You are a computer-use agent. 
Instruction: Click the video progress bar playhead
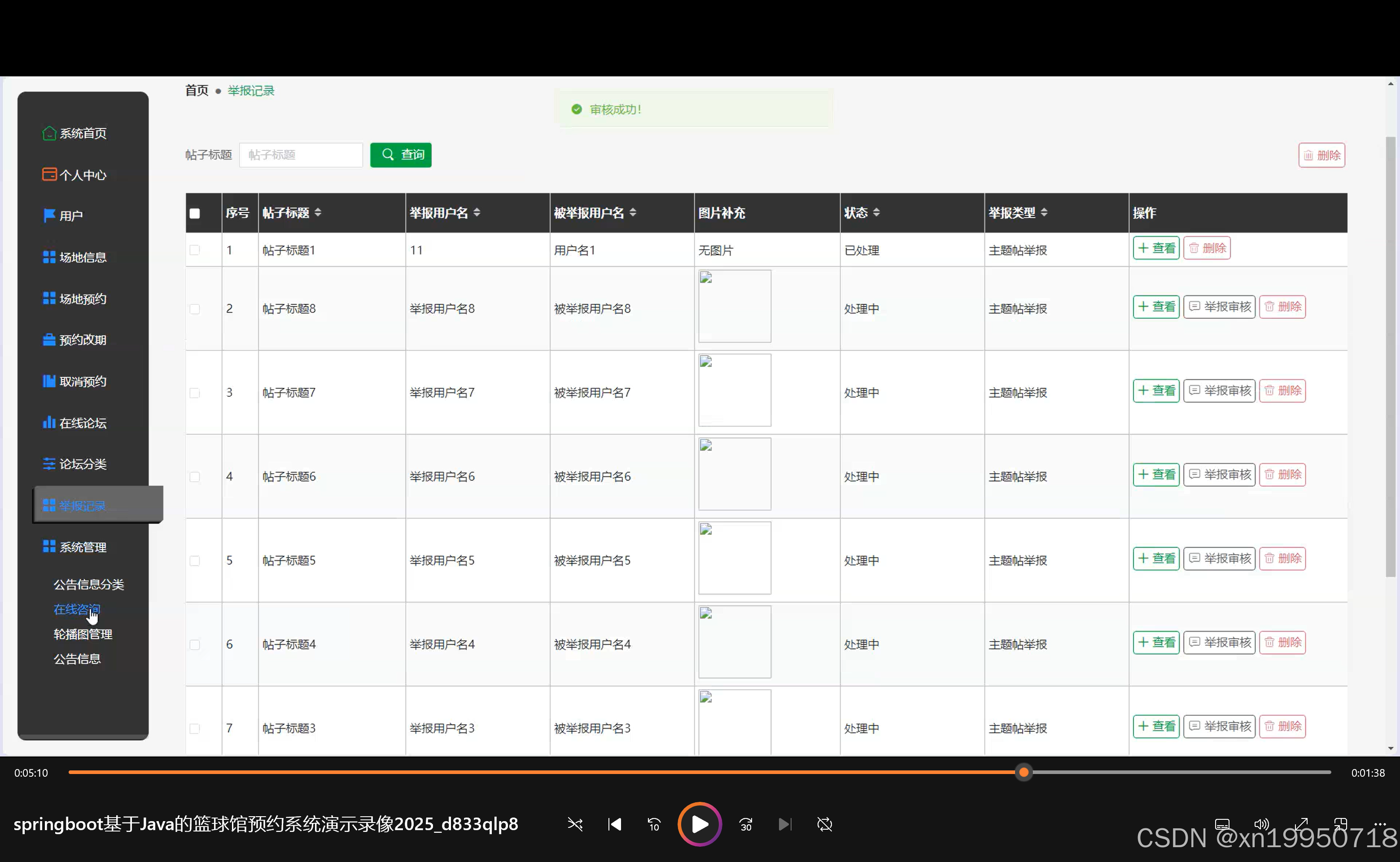1024,773
